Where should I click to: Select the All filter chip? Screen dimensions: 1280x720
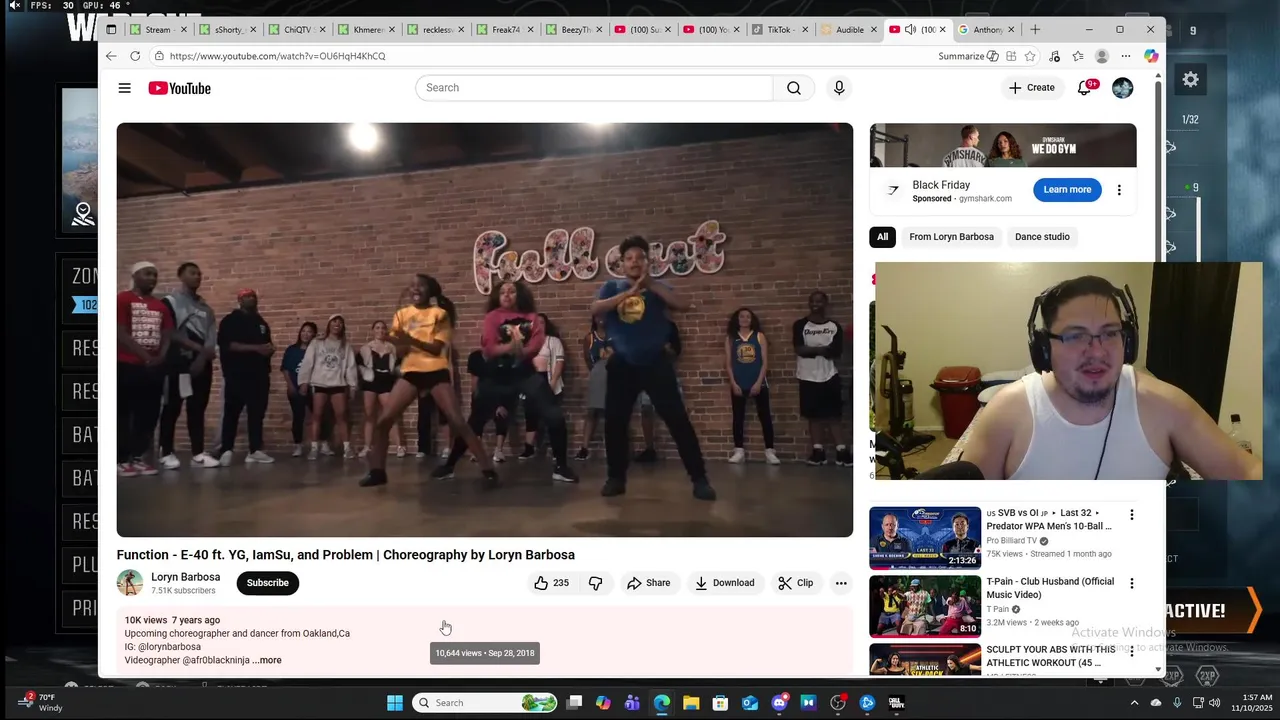[x=882, y=237]
